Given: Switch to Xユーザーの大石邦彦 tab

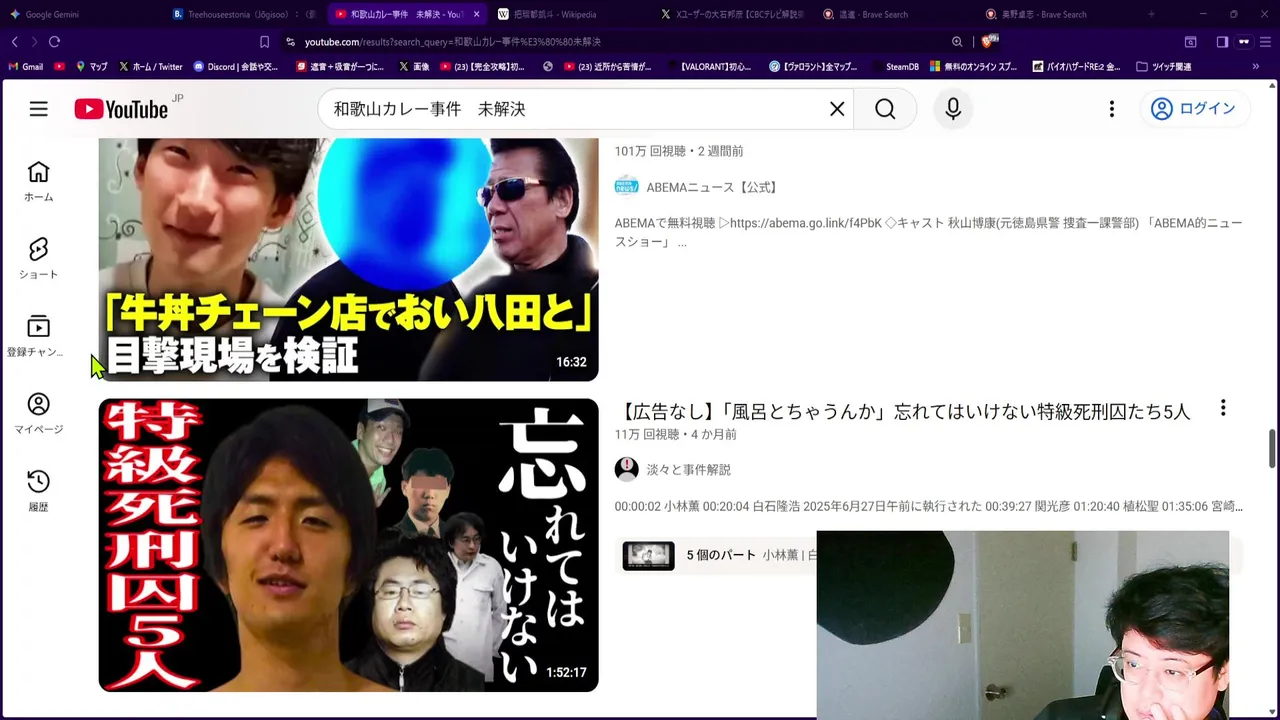Looking at the screenshot, I should tap(732, 14).
